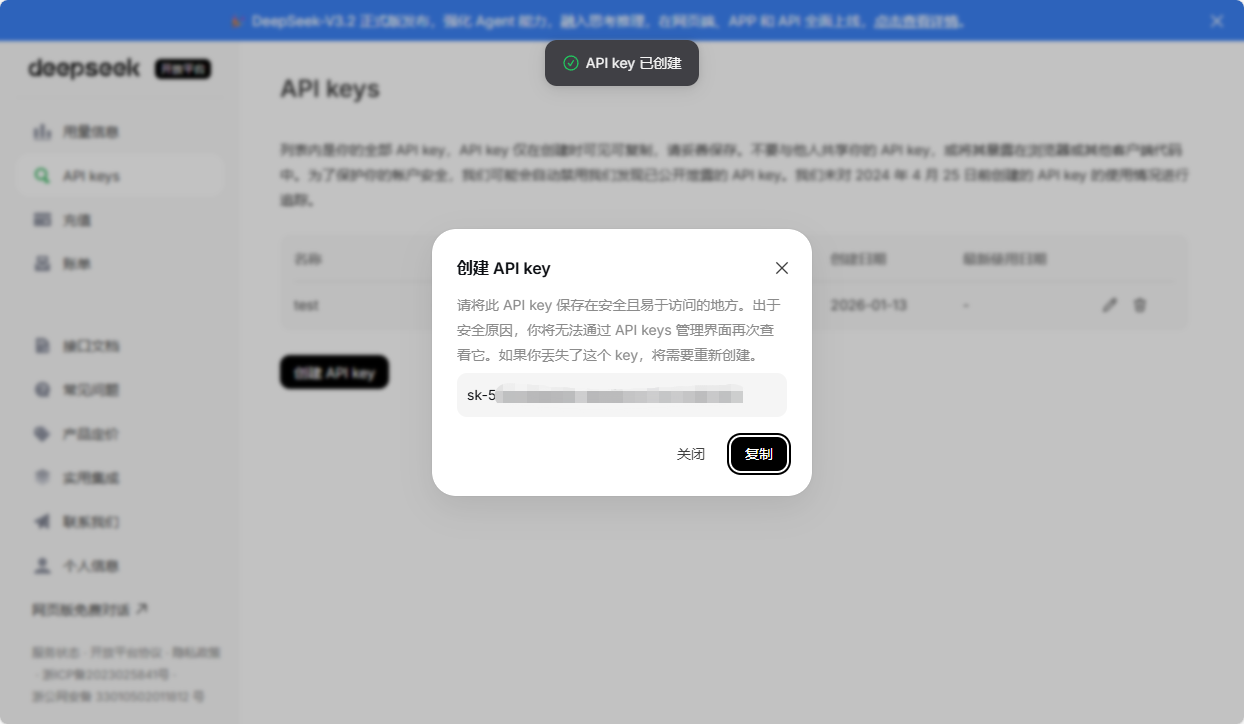Open the 账单 billing sidebar icon
The width and height of the screenshot is (1244, 724).
(42, 263)
